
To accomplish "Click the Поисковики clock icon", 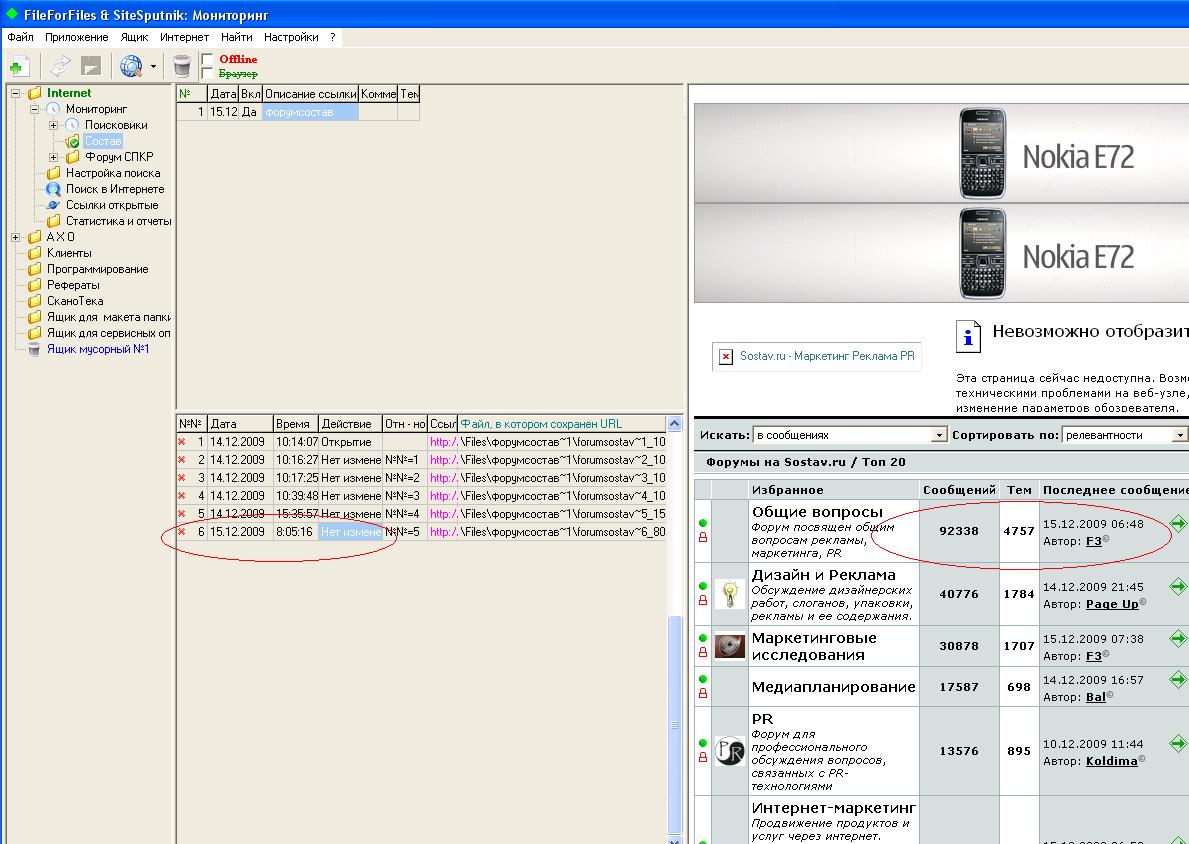I will tap(72, 125).
